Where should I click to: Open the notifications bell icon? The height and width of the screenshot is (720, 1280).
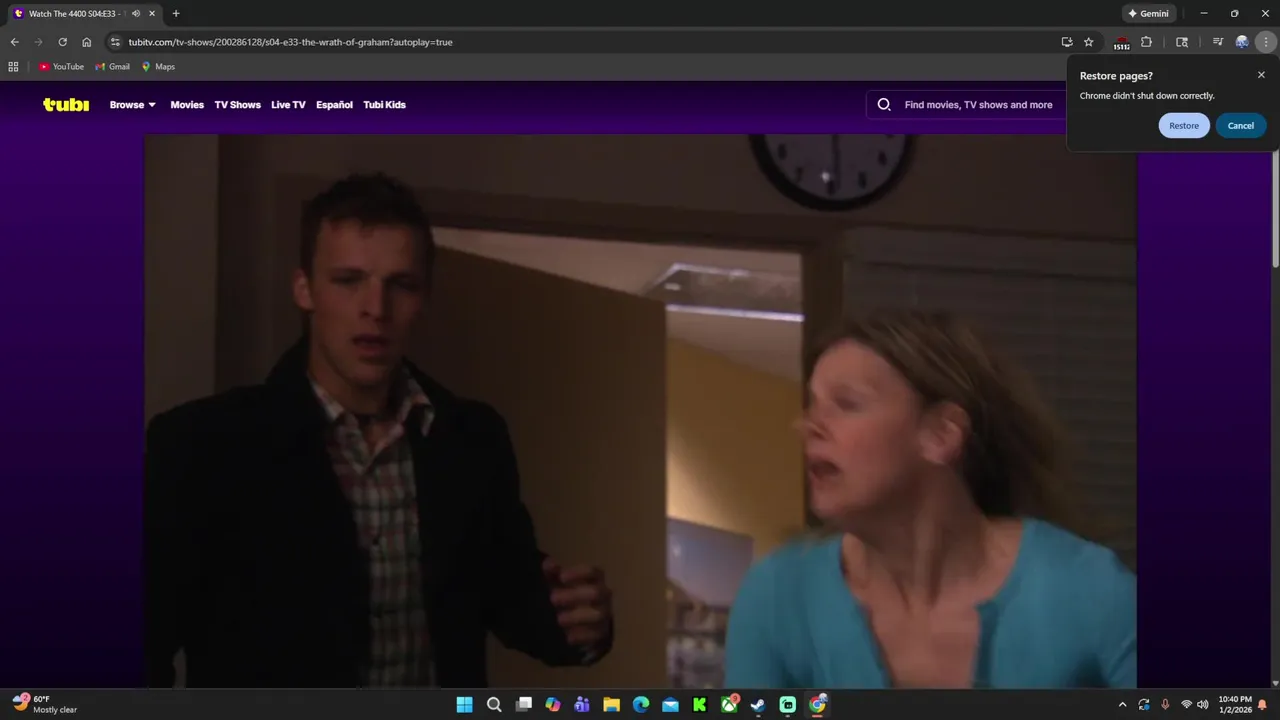pos(1262,705)
